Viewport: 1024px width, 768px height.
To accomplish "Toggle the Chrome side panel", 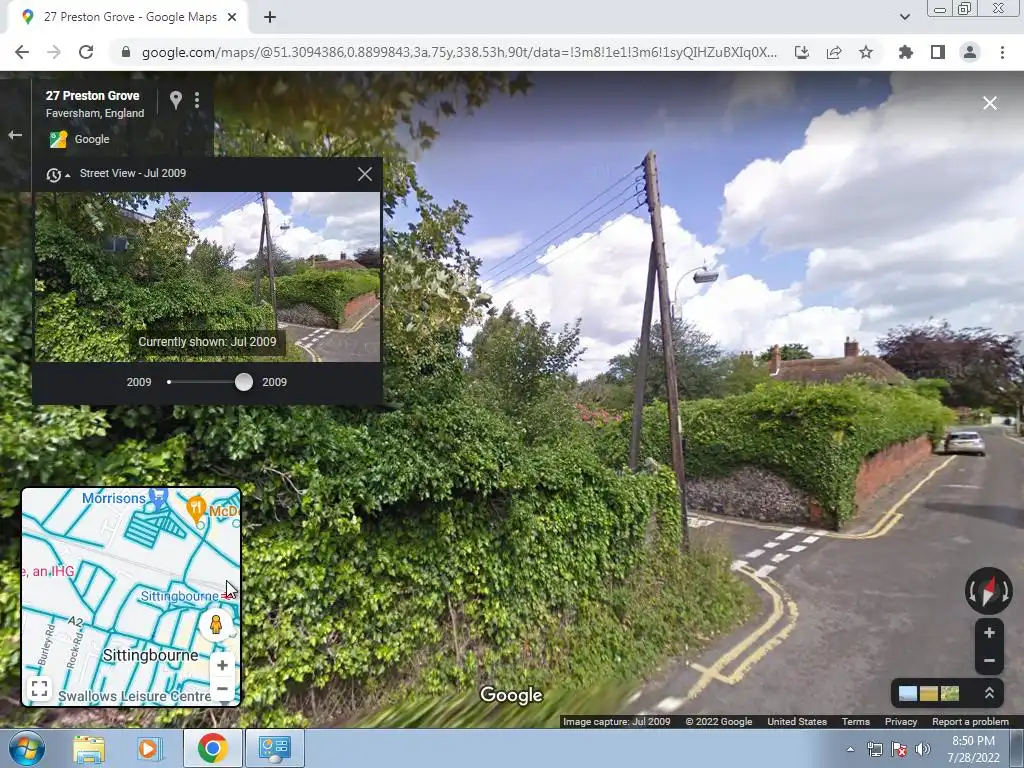I will pos(938,52).
